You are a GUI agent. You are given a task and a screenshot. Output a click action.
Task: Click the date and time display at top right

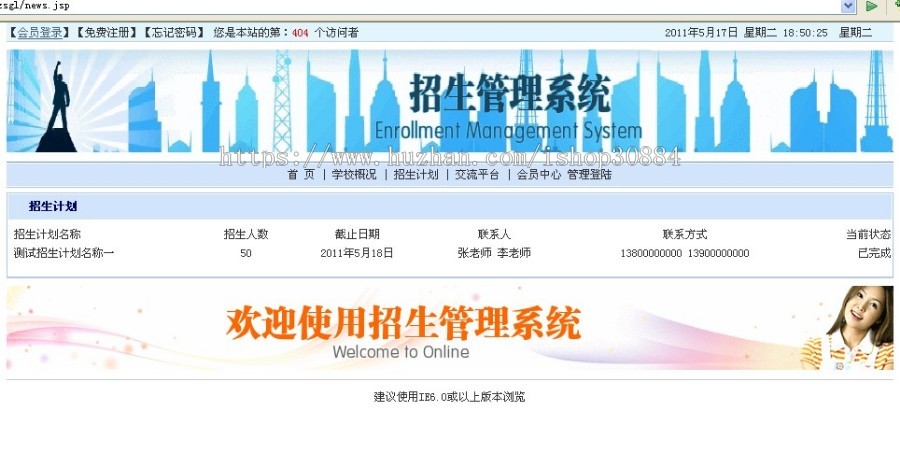pyautogui.click(x=768, y=33)
